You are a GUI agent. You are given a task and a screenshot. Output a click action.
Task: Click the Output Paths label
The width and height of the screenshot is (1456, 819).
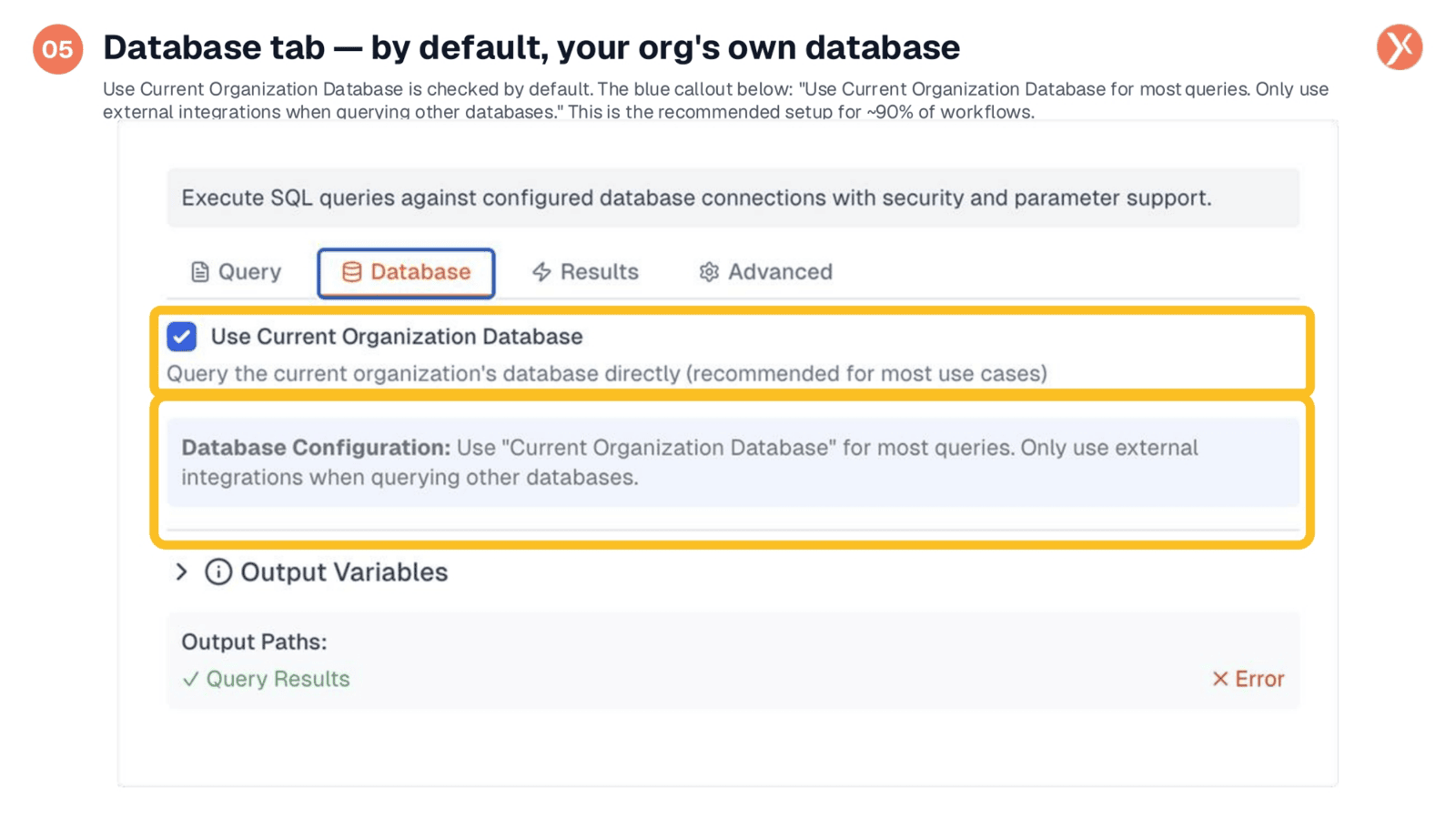[254, 642]
